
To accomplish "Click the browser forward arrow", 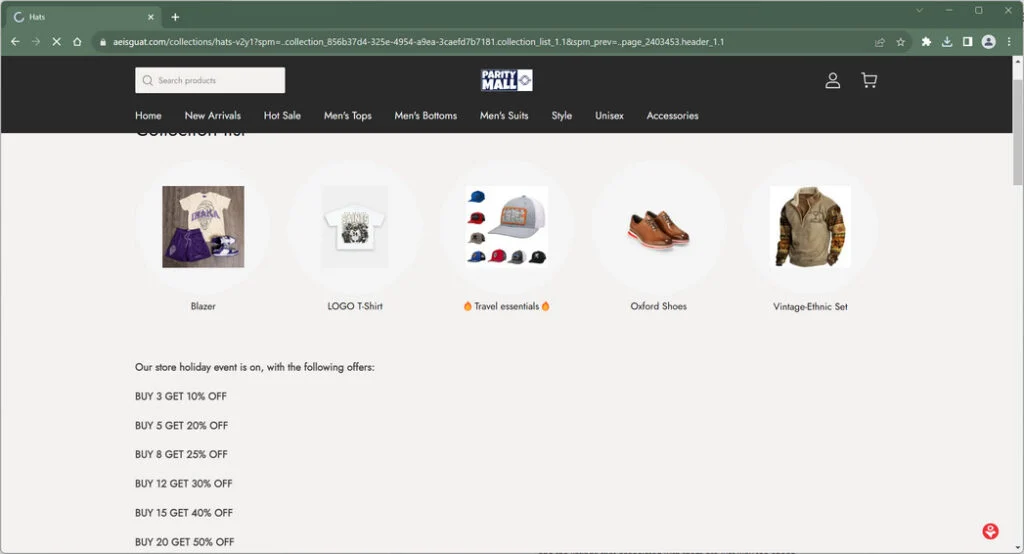I will (36, 42).
